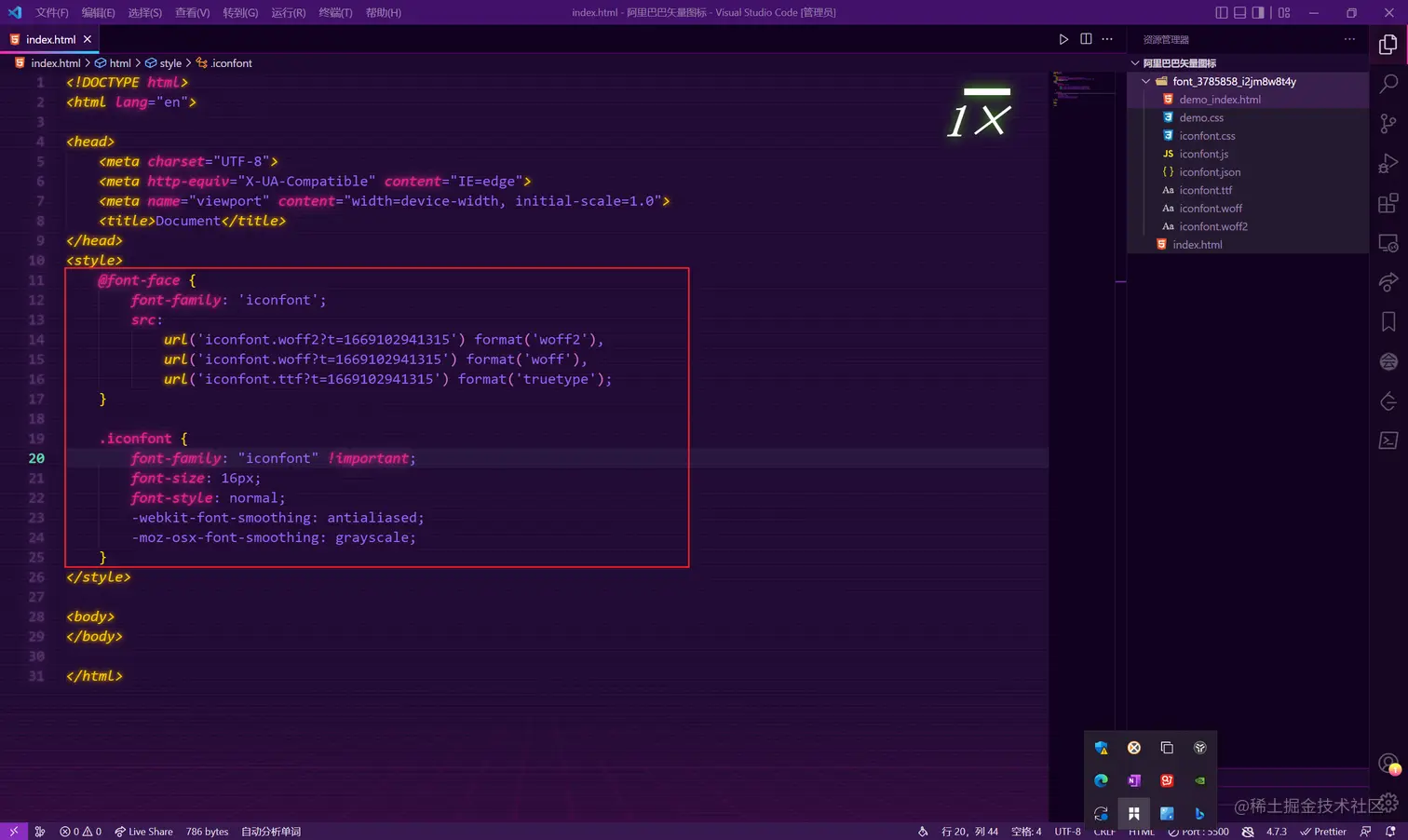Screen dimensions: 1408x840
Task: Toggle the secondary side bar layout icon
Action: (1258, 12)
